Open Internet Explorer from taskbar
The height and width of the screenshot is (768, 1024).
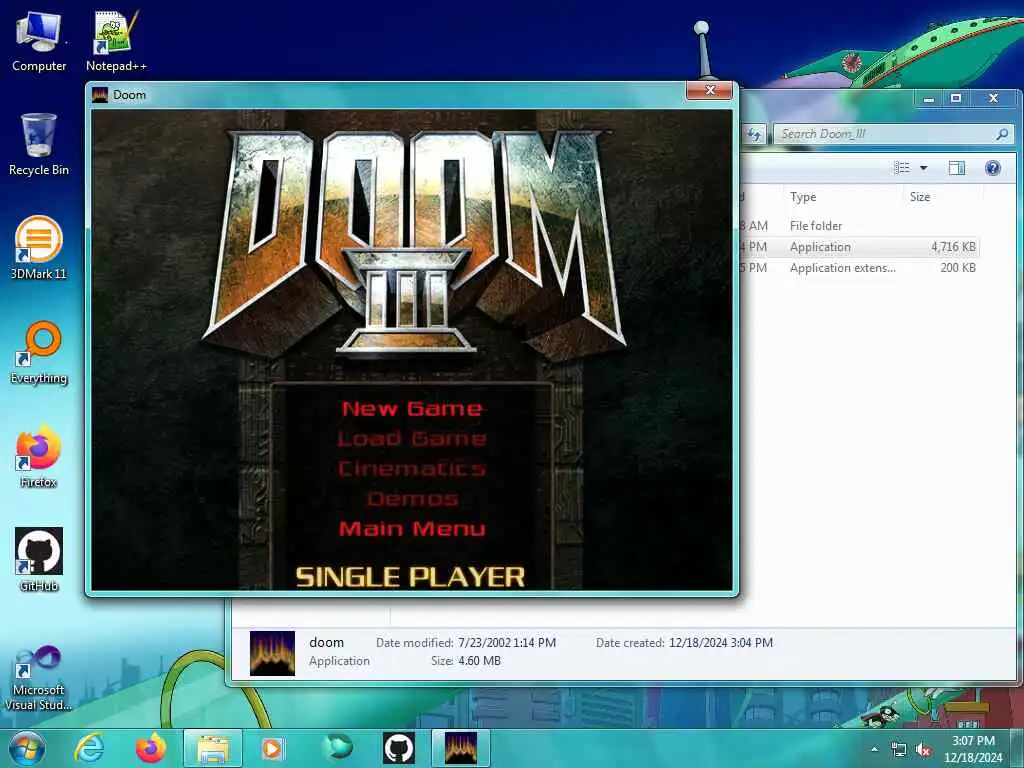[89, 748]
